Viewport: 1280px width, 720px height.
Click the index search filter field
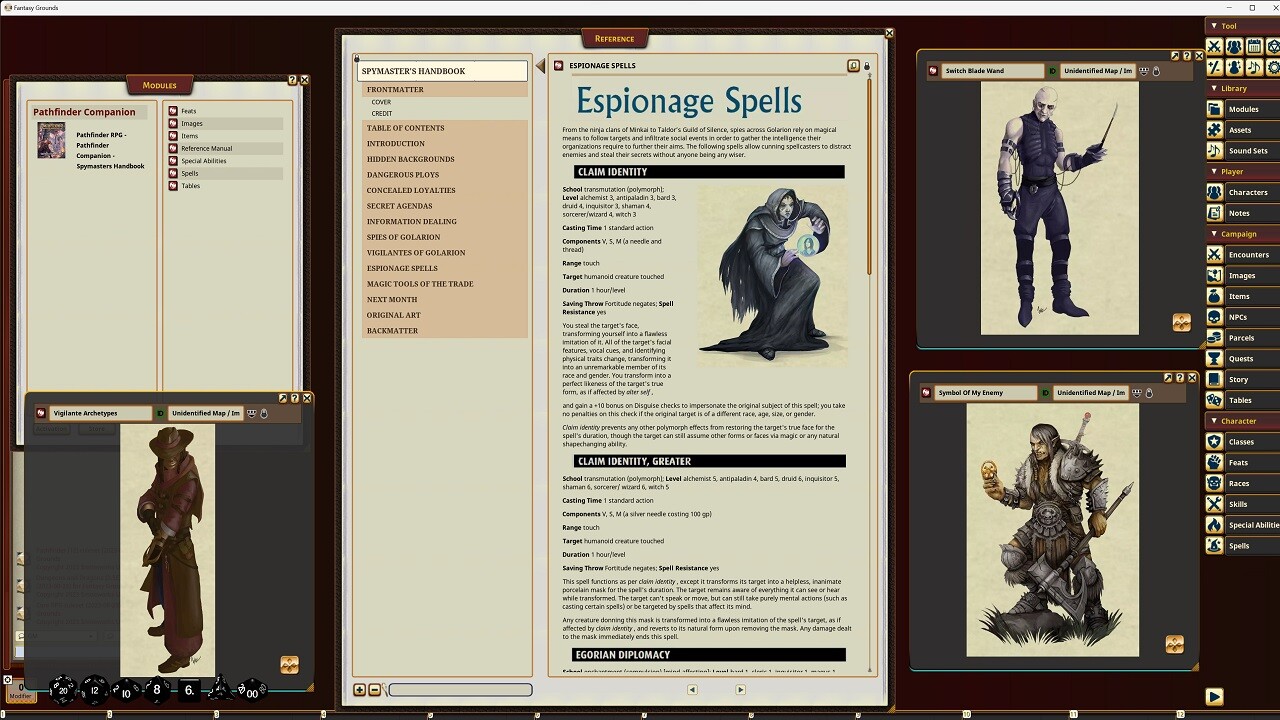(460, 689)
